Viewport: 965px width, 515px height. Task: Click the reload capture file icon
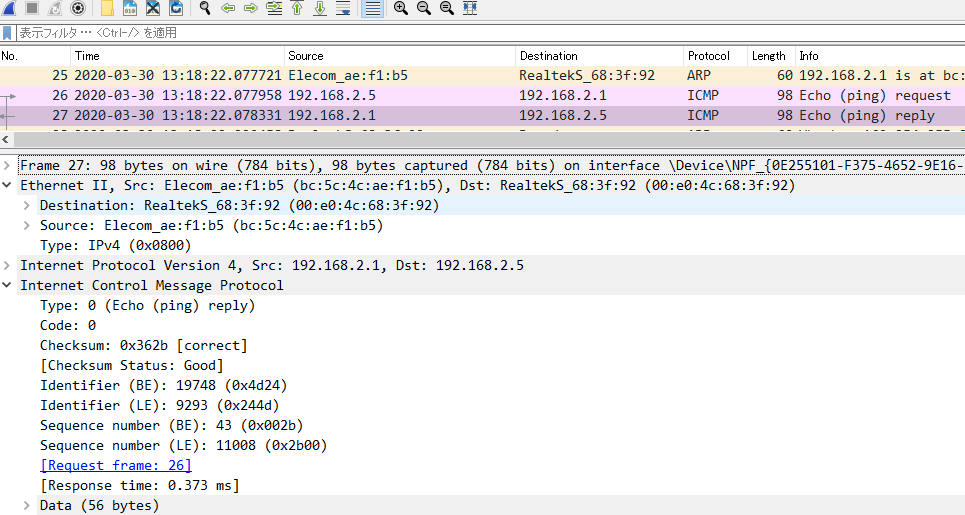176,8
